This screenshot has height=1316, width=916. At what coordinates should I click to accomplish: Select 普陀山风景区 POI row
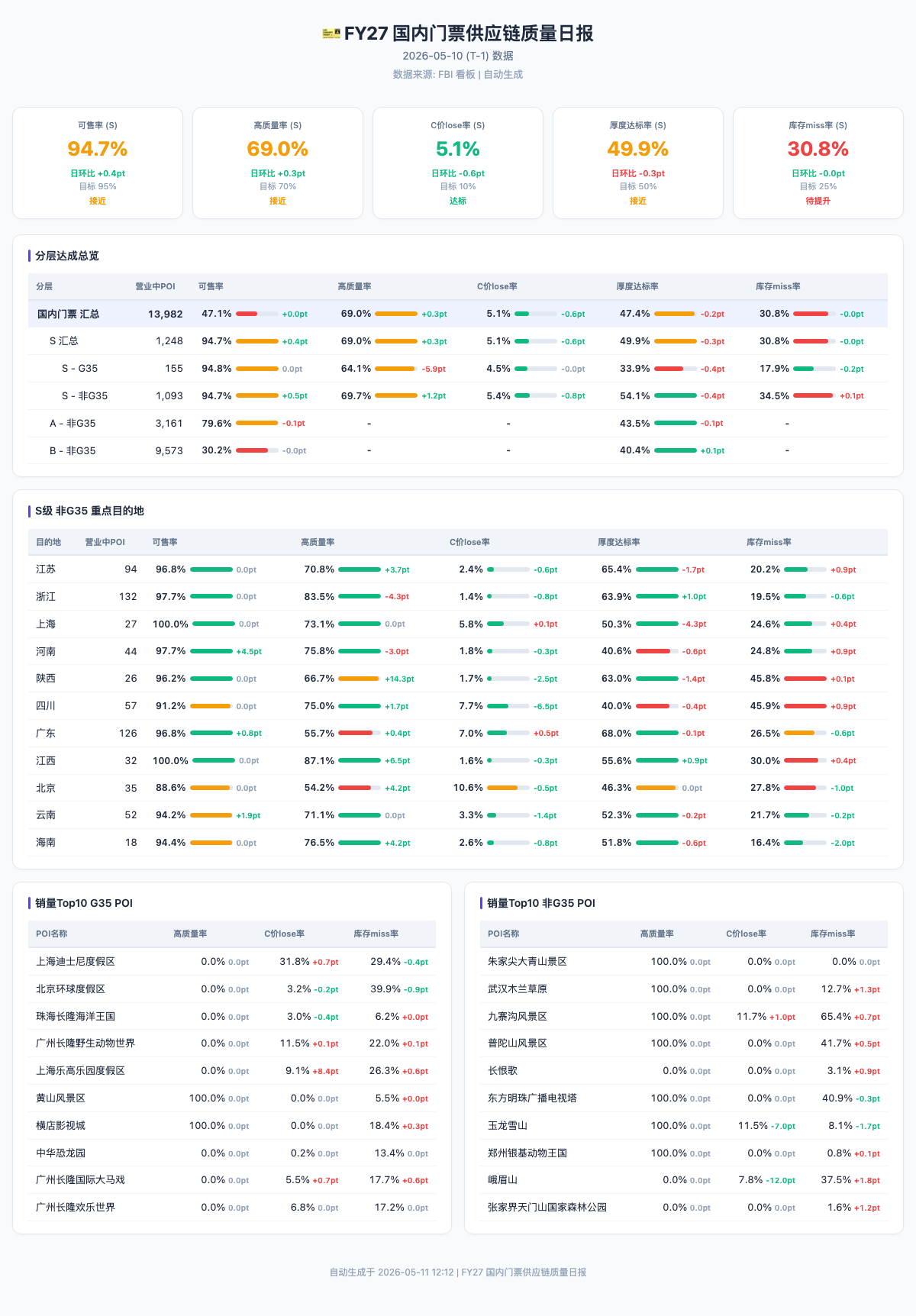coord(684,1043)
